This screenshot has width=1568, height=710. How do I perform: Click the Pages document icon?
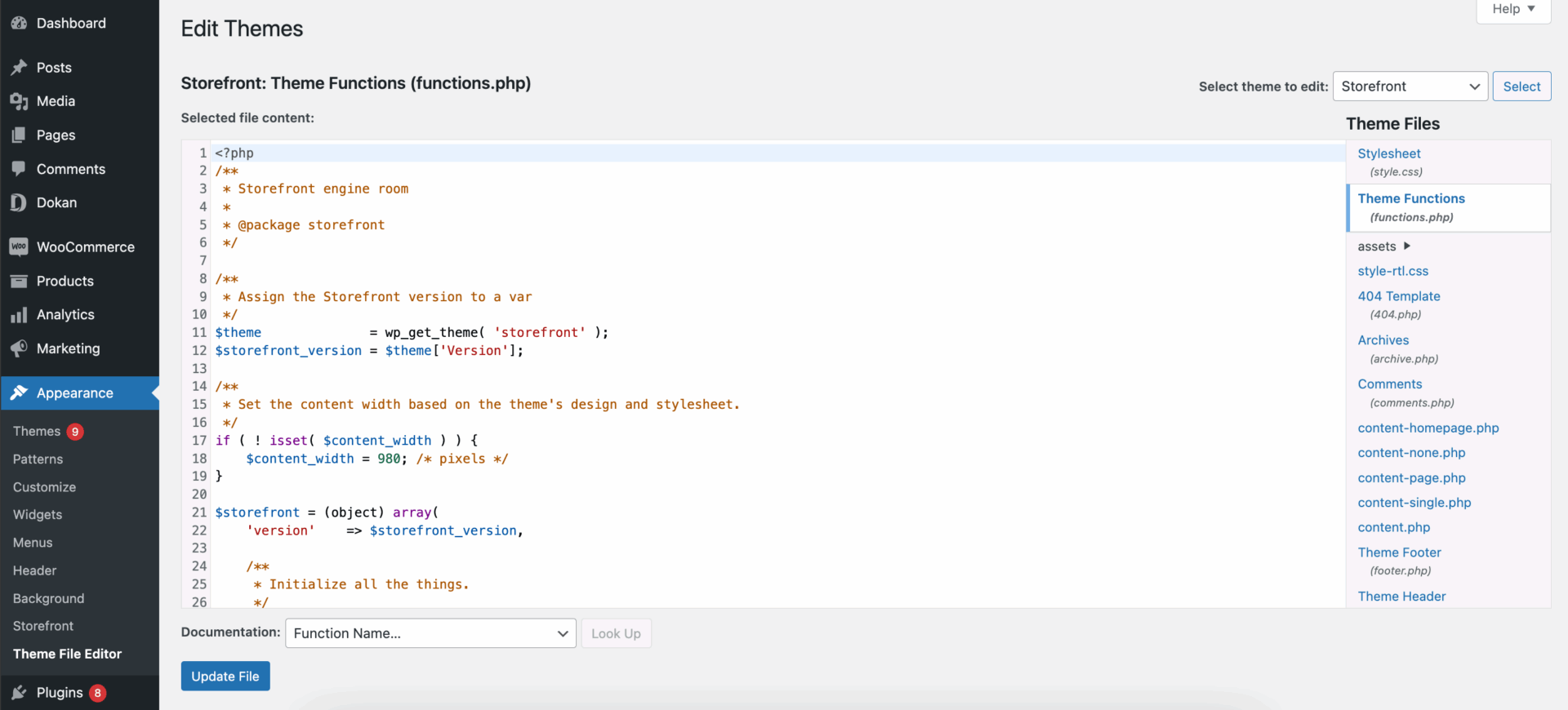click(19, 135)
